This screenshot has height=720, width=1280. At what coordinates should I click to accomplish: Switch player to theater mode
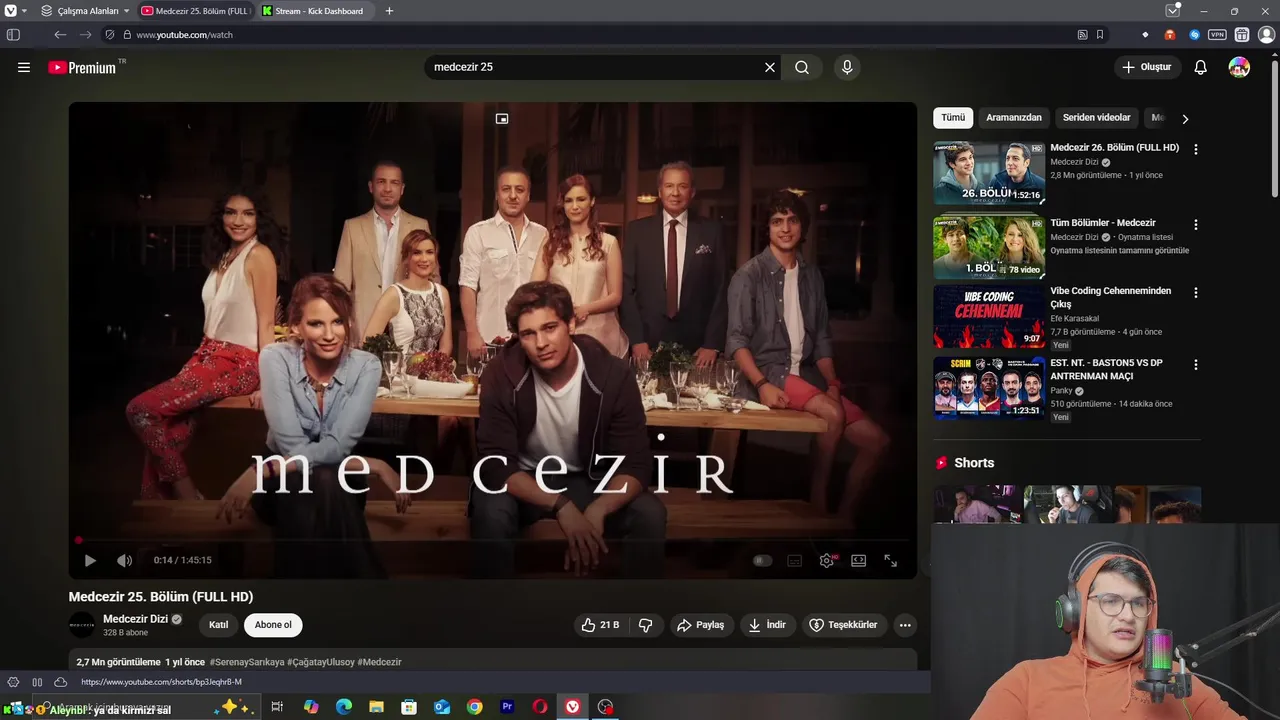coord(858,561)
